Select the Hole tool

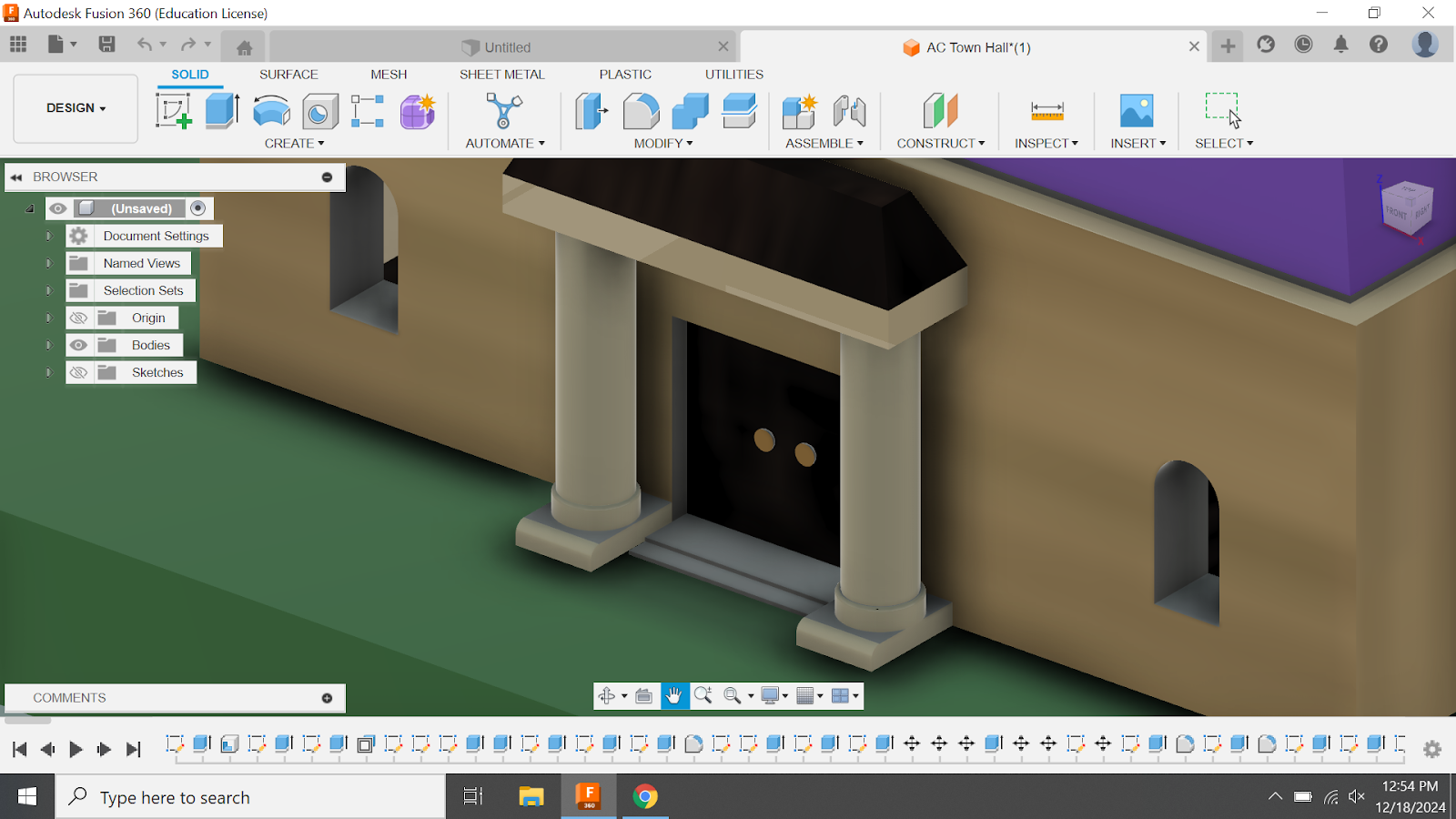[319, 112]
